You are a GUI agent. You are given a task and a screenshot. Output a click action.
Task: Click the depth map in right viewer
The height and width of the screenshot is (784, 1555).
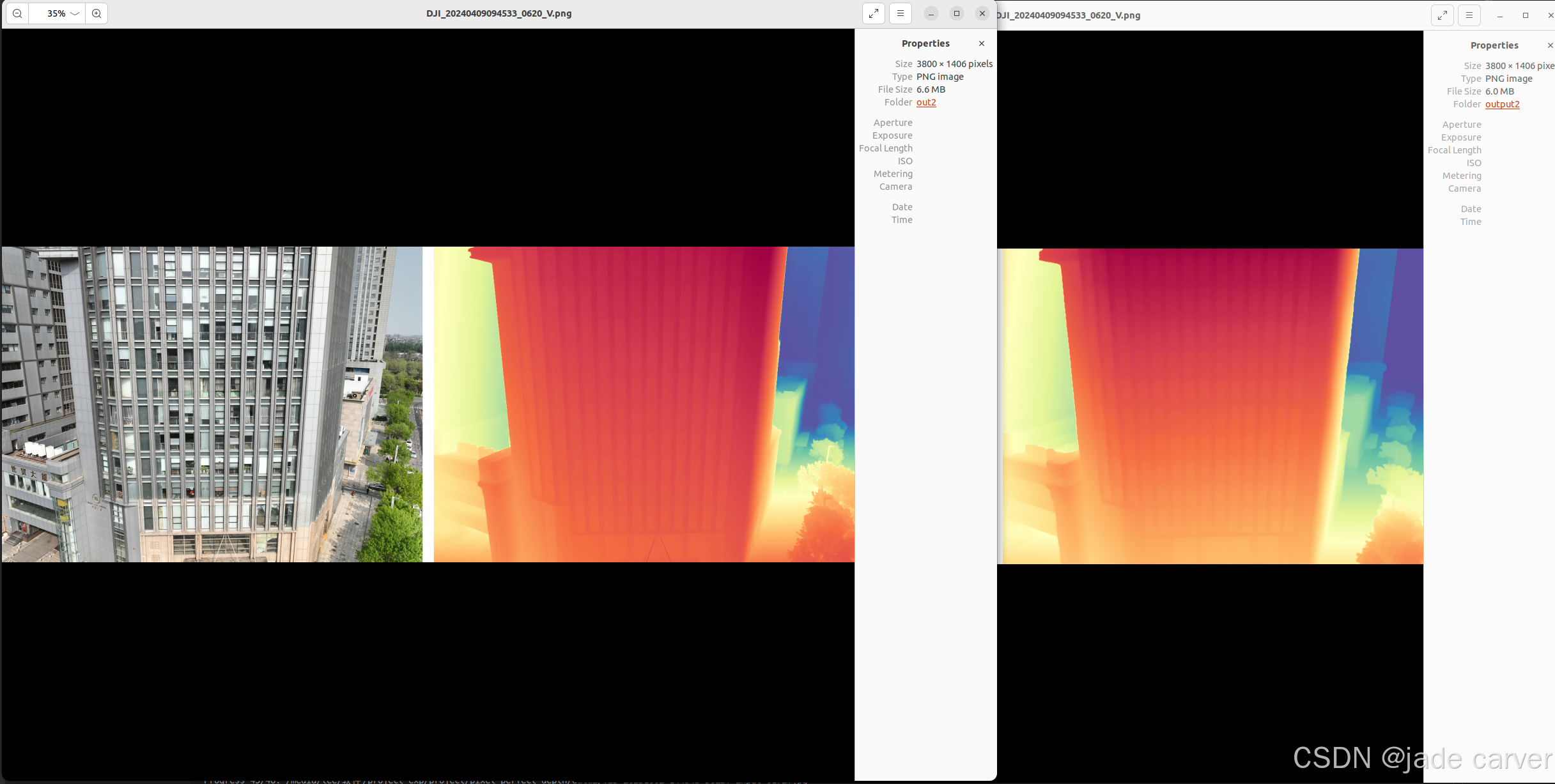point(1212,406)
